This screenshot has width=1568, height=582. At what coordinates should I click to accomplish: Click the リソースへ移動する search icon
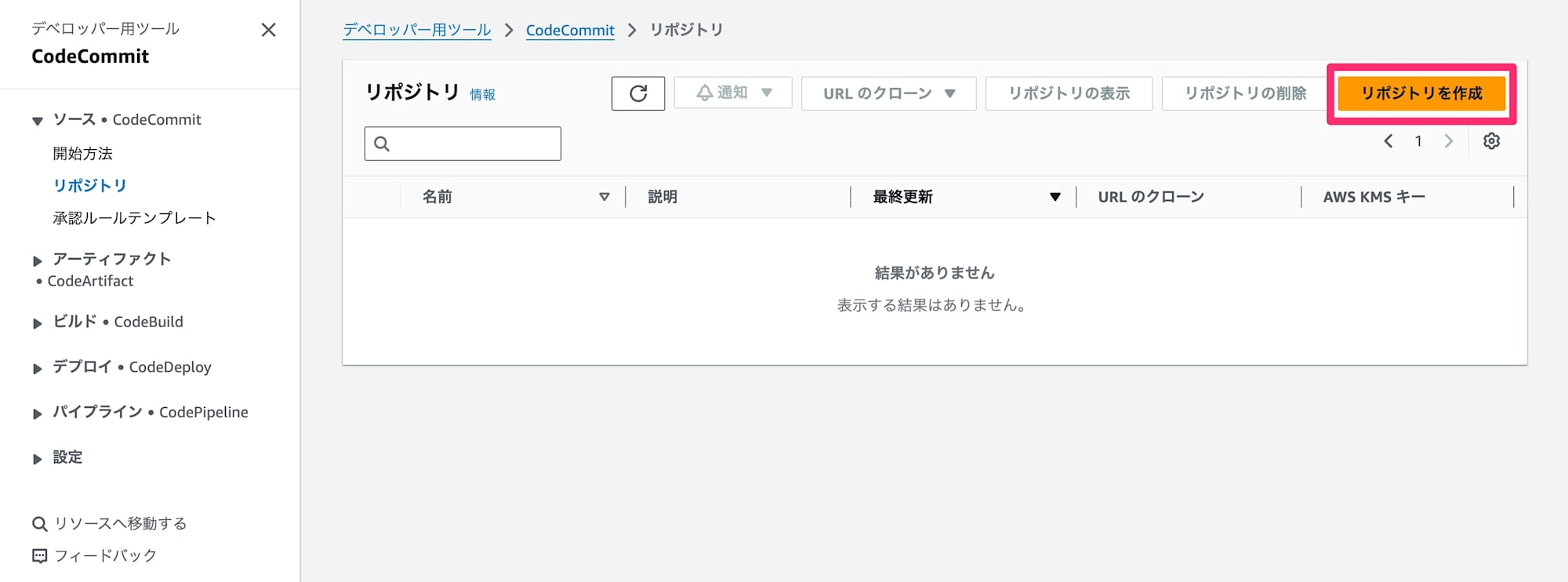click(x=39, y=524)
